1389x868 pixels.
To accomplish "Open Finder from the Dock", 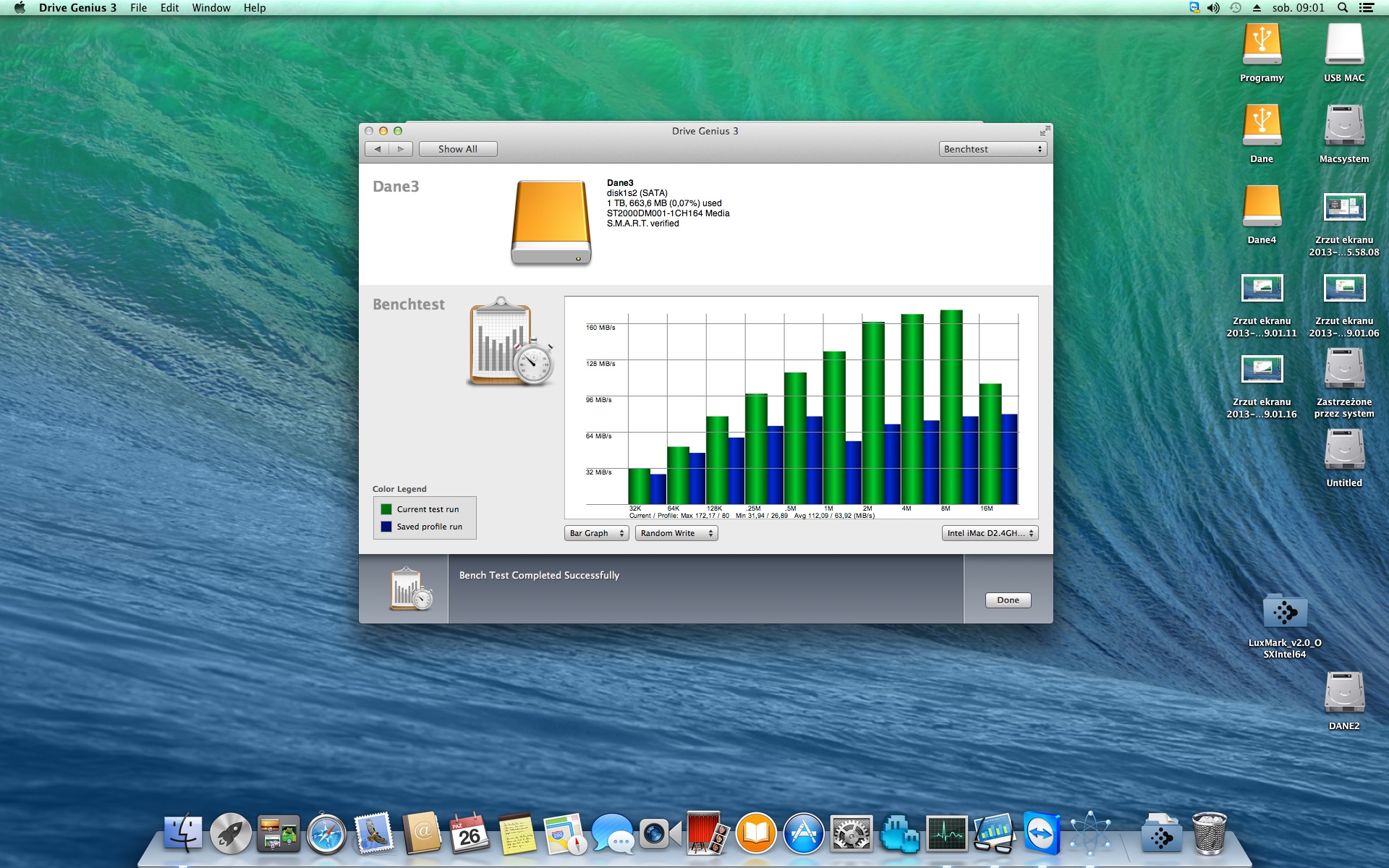I will pyautogui.click(x=183, y=833).
